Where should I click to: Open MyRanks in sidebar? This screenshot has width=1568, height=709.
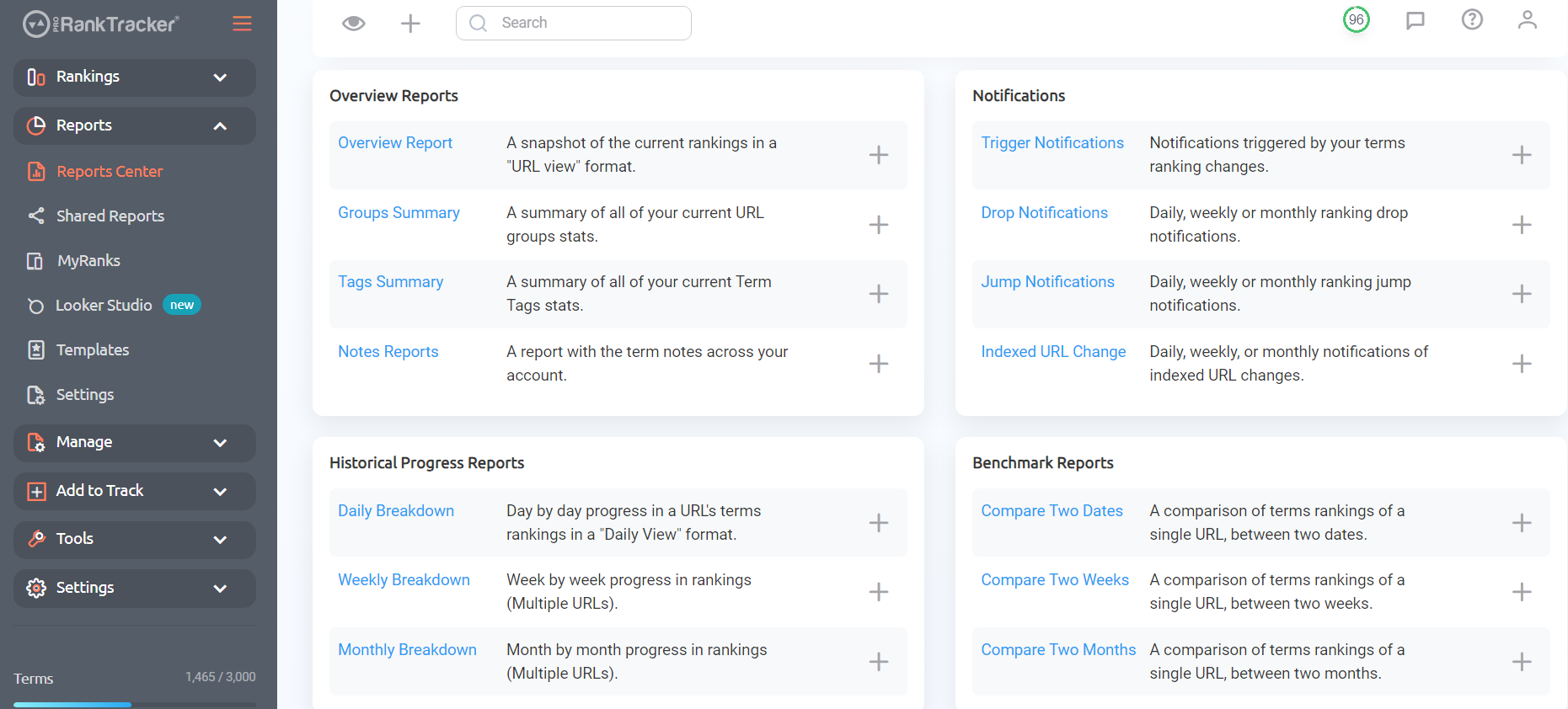click(88, 261)
